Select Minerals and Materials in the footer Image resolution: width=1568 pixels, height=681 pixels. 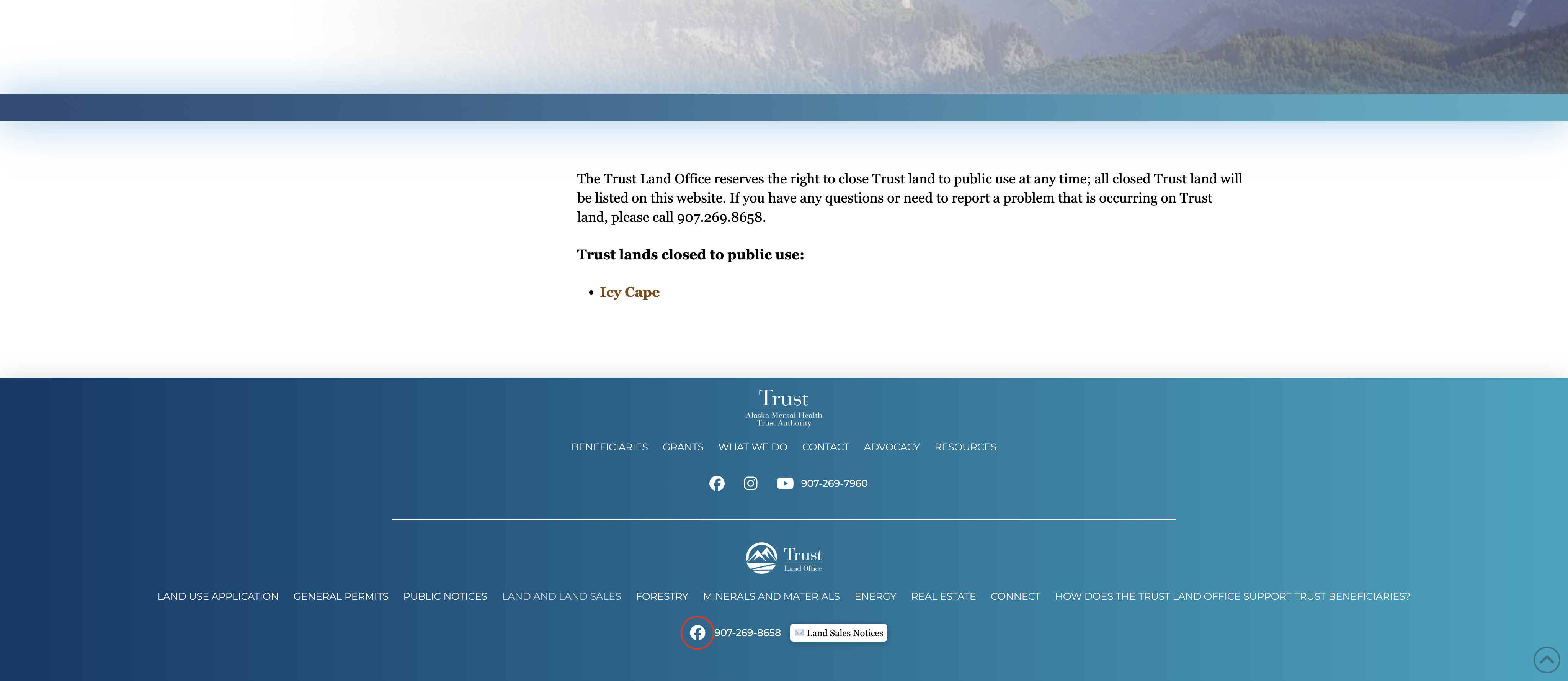pyautogui.click(x=771, y=596)
